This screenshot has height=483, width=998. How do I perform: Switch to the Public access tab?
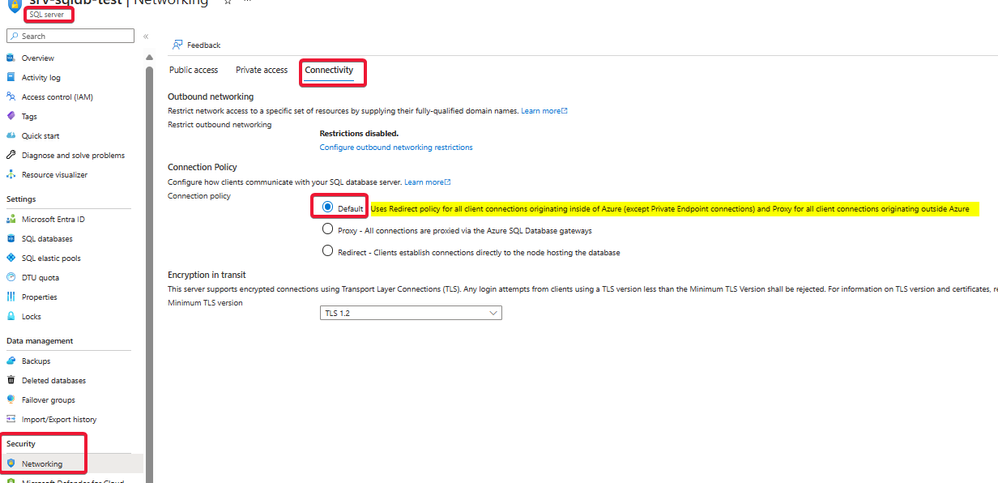point(193,70)
